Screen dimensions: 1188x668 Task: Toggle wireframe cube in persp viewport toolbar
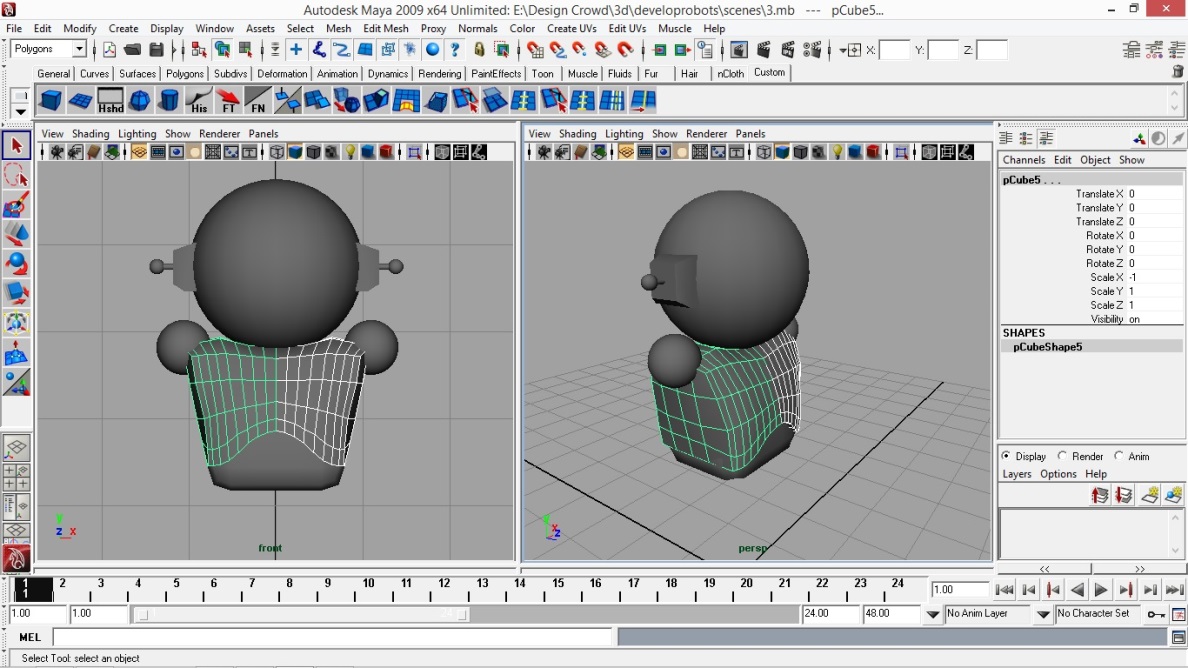(764, 152)
